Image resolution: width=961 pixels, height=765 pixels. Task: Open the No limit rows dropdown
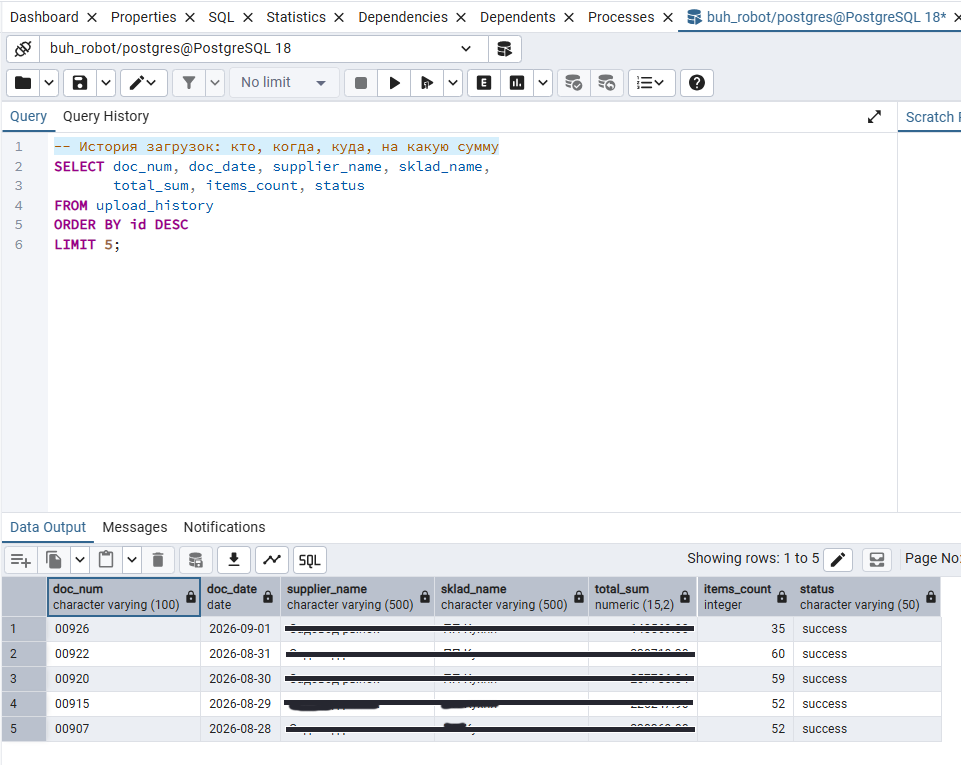[x=284, y=83]
